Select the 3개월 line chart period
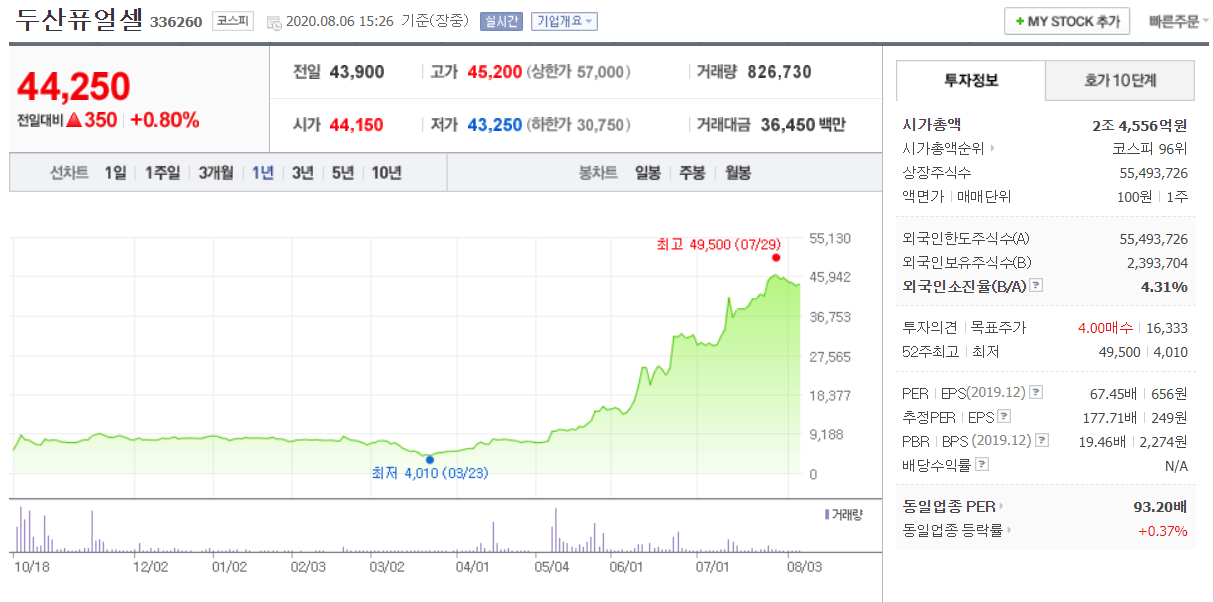The width and height of the screenshot is (1213, 602). (x=215, y=173)
